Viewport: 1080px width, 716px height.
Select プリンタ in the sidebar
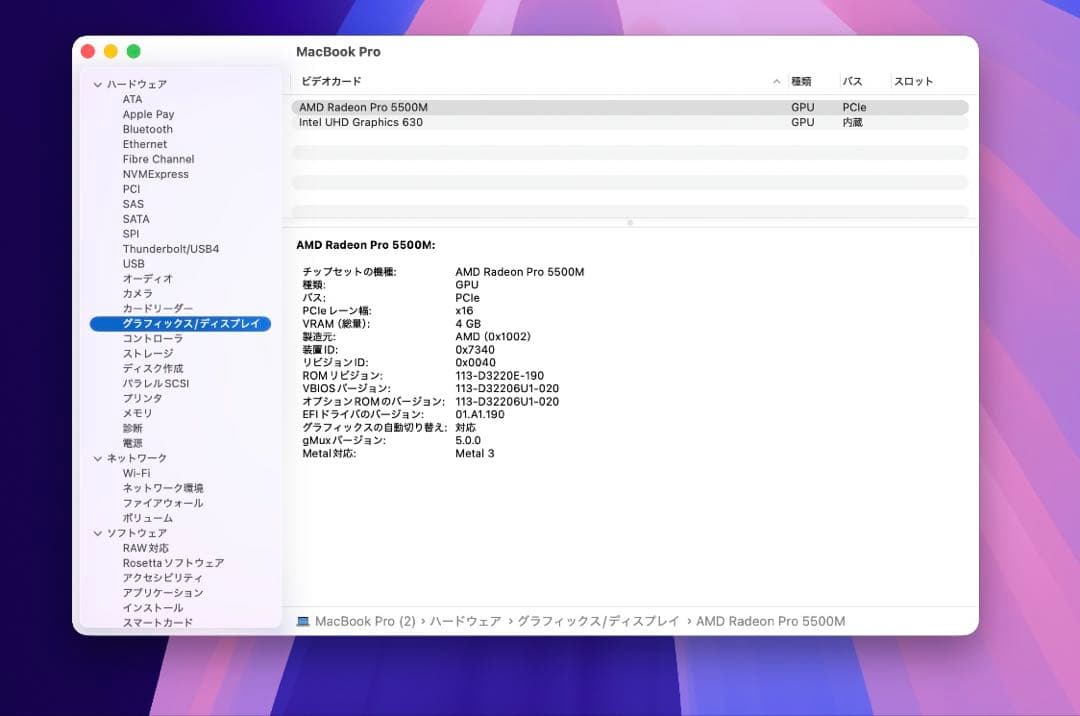pos(143,398)
